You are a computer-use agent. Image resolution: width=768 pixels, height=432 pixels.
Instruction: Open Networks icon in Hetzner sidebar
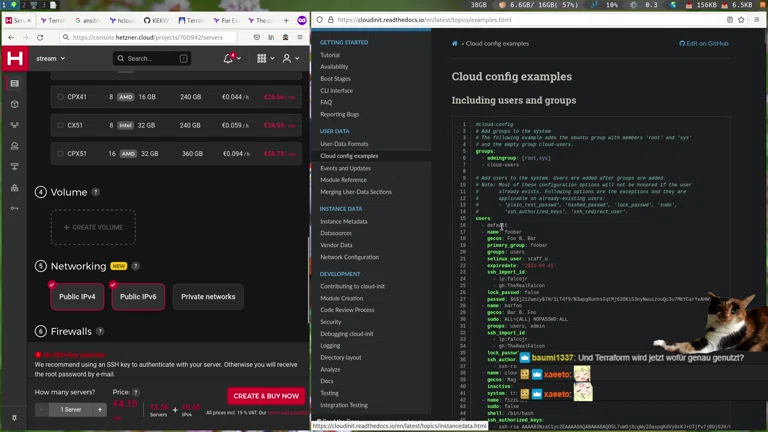[15, 167]
